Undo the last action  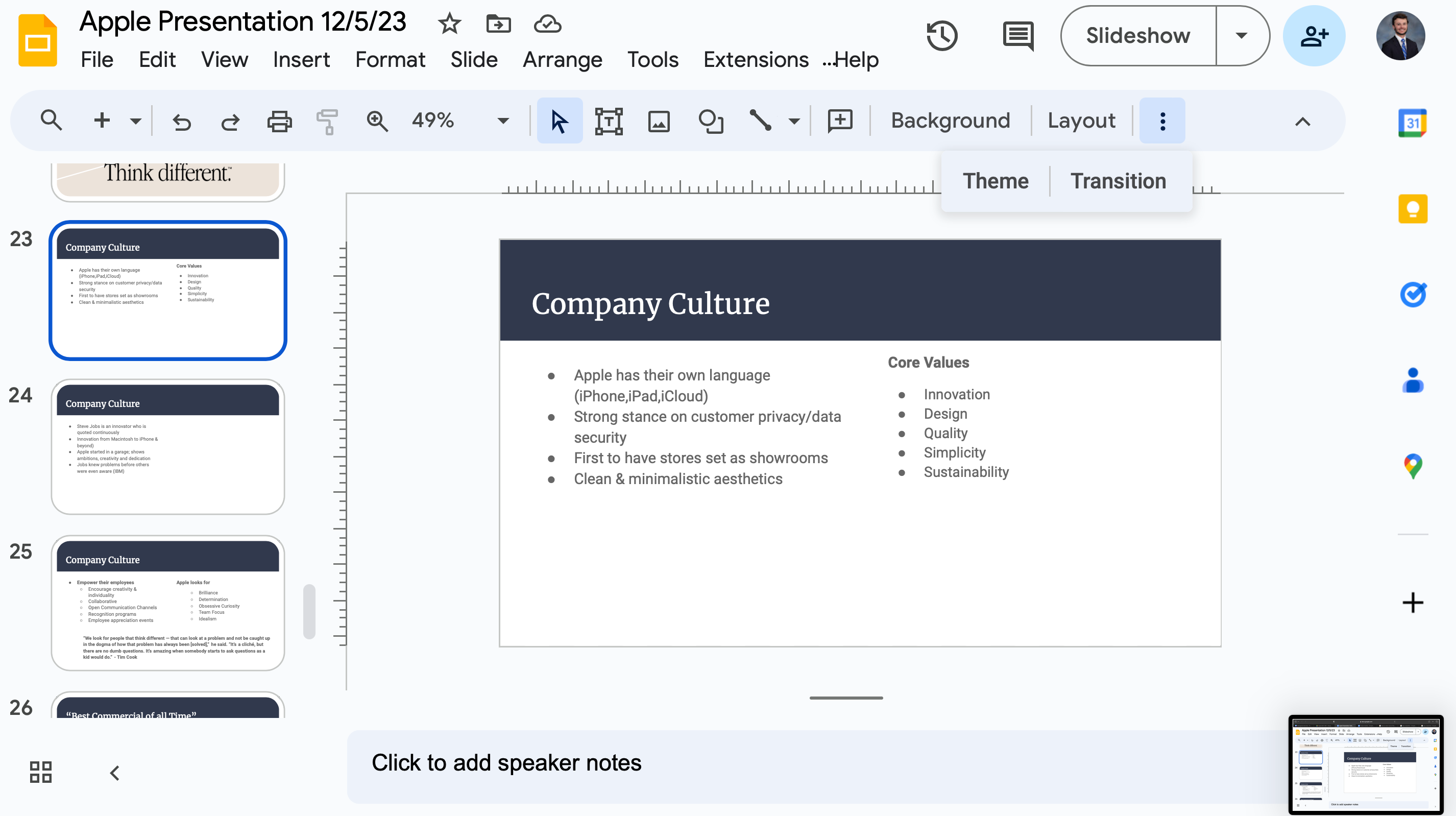pos(181,121)
